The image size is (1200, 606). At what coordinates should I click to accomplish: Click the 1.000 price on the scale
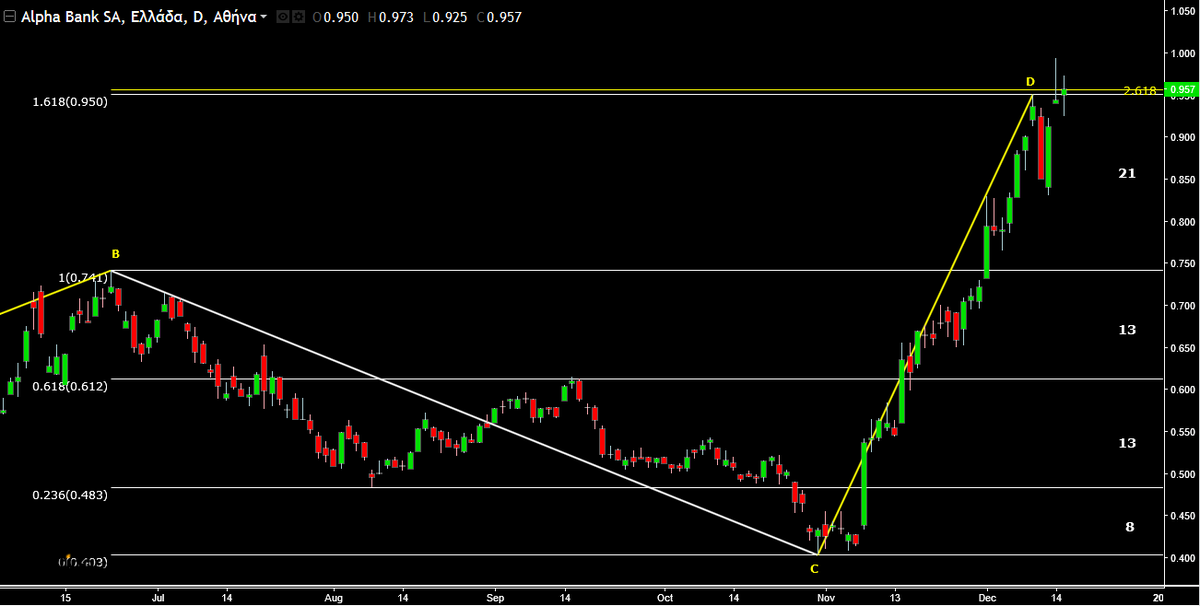pos(1182,53)
